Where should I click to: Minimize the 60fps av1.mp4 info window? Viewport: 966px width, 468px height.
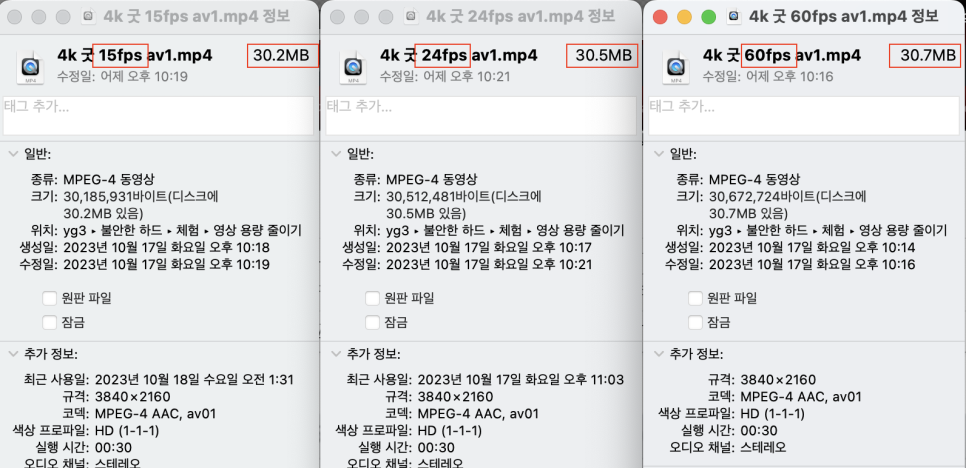tap(684, 17)
